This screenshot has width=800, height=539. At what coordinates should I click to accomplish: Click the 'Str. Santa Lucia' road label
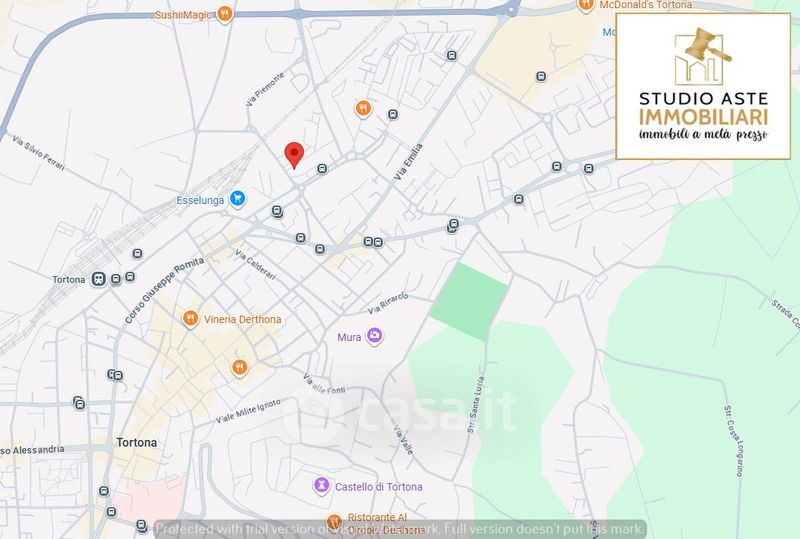coord(476,405)
